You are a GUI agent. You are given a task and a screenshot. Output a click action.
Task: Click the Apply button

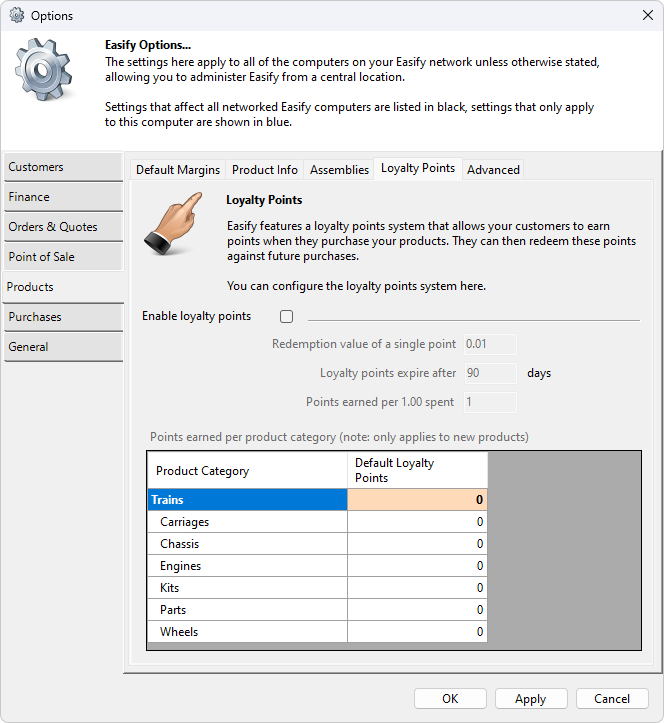pos(530,699)
